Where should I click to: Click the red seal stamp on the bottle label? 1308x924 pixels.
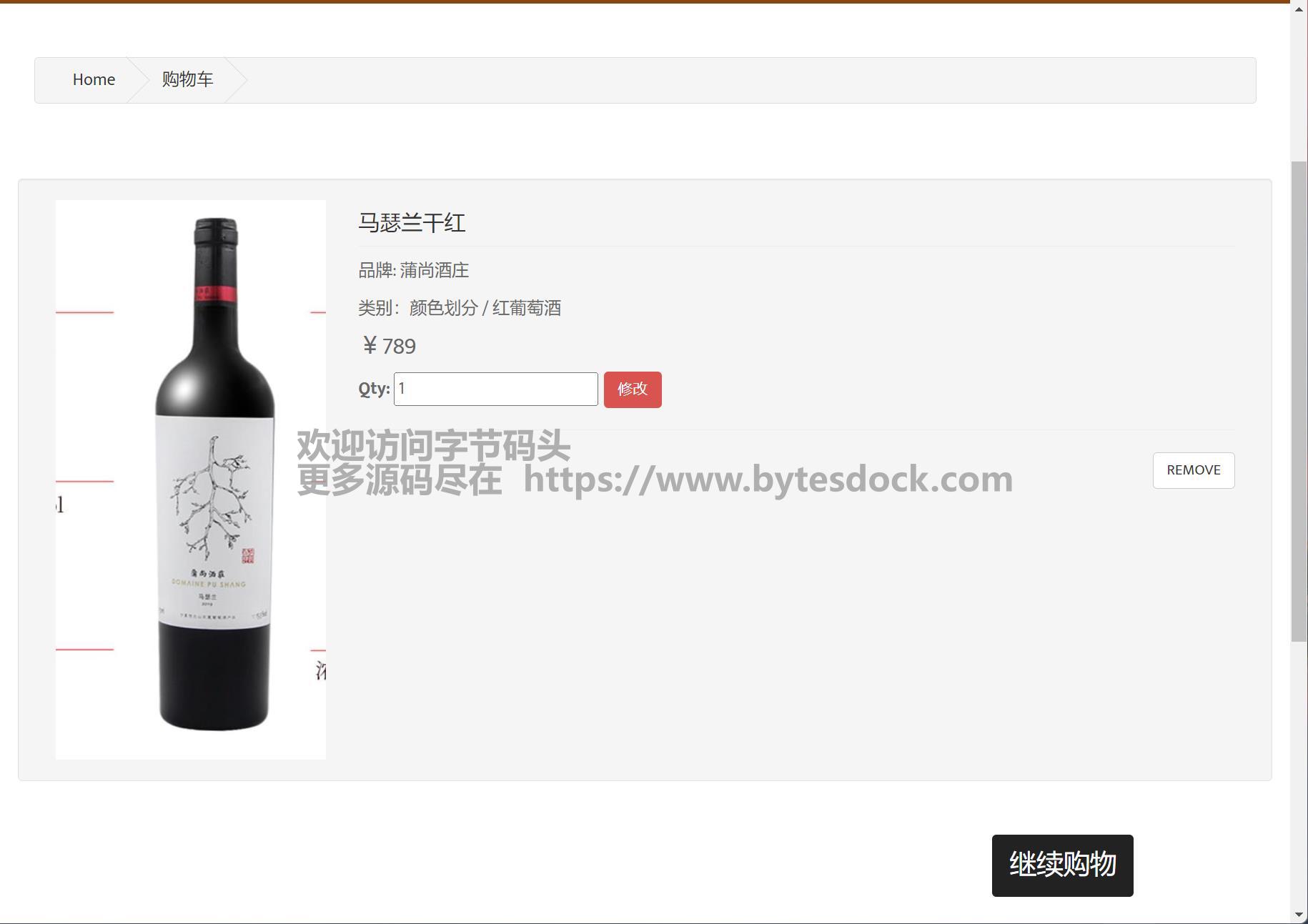tap(247, 555)
